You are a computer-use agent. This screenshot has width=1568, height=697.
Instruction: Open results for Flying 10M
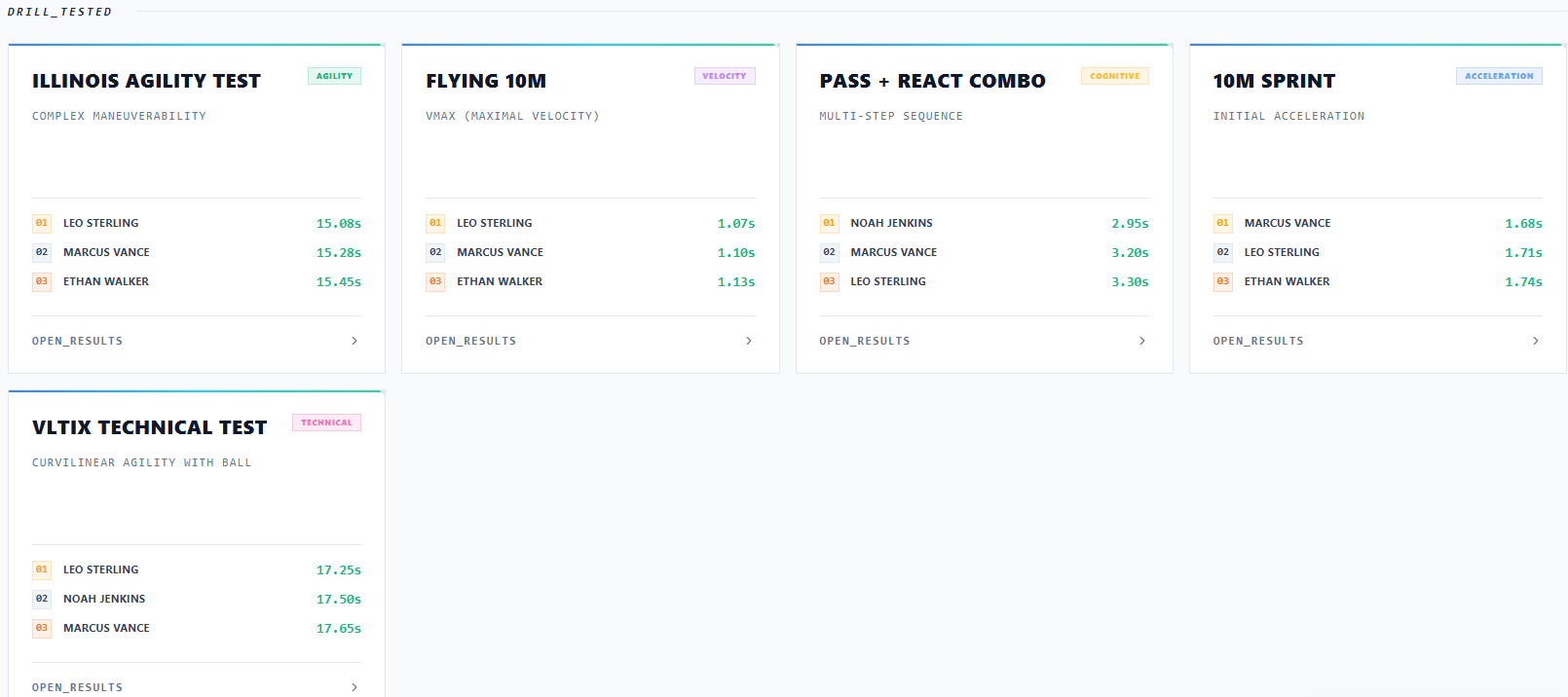[x=471, y=341]
